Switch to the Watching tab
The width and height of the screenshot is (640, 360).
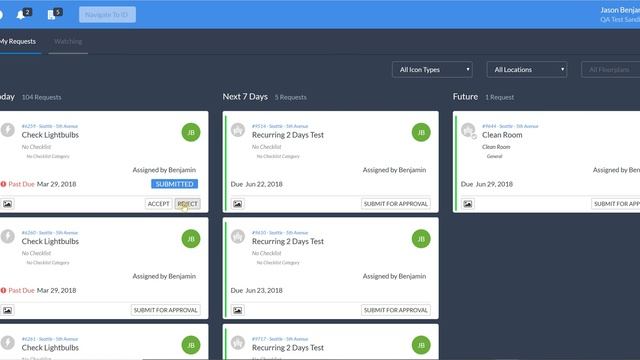click(68, 41)
